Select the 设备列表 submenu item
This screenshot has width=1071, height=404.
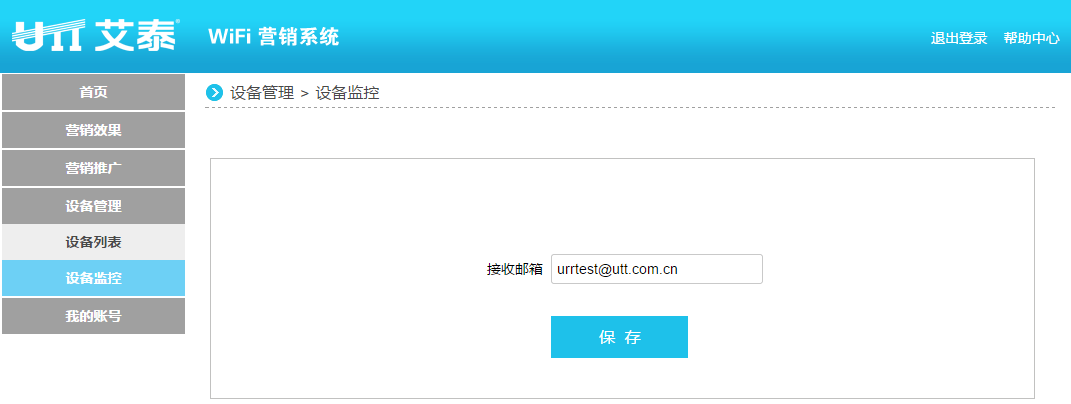click(94, 242)
